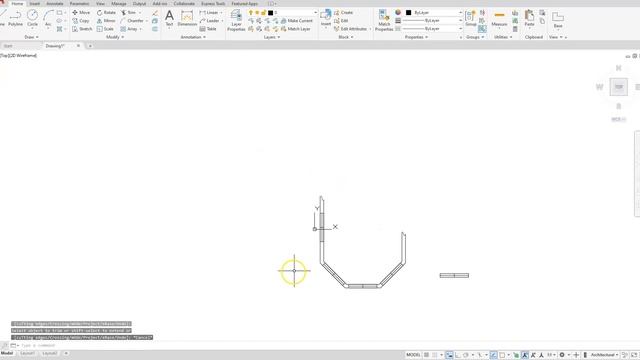Select the Polyline tool

(x=16, y=18)
